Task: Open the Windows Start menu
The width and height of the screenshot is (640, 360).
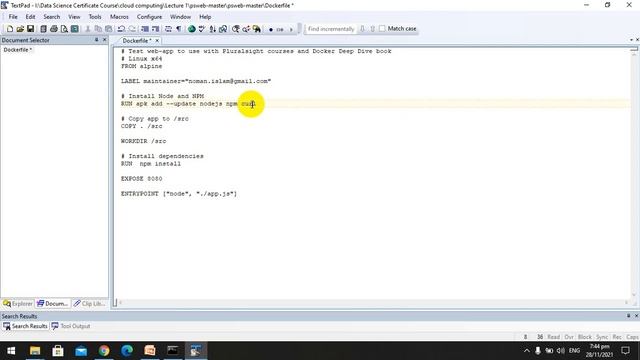Action: 11,351
